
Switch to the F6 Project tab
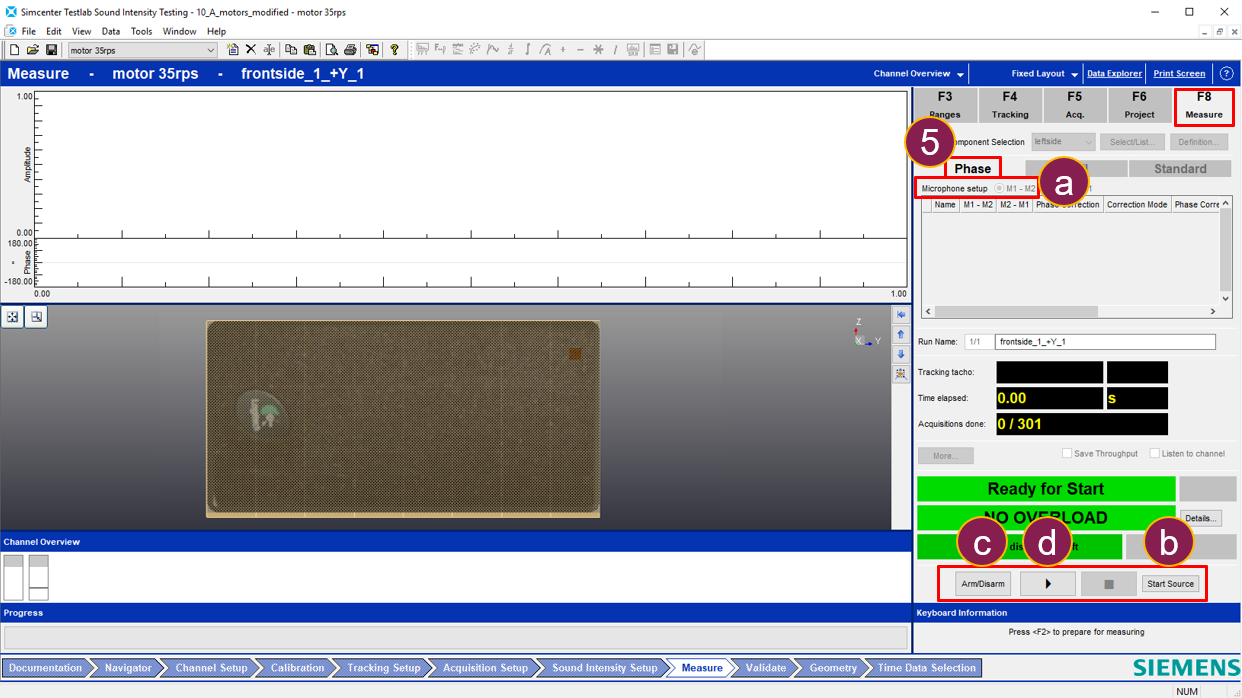click(x=1140, y=105)
